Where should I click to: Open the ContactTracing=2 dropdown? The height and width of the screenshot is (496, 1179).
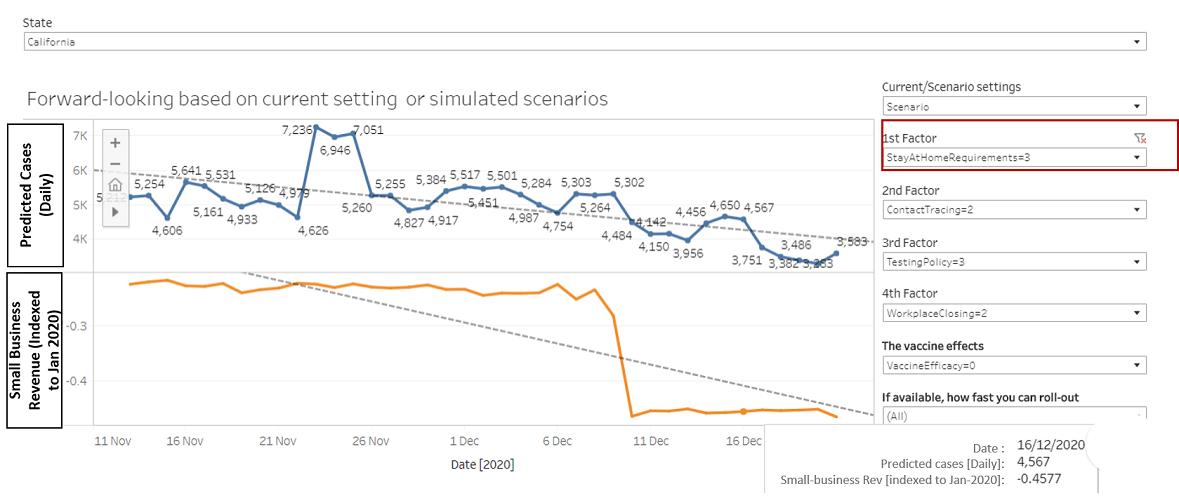(1014, 210)
